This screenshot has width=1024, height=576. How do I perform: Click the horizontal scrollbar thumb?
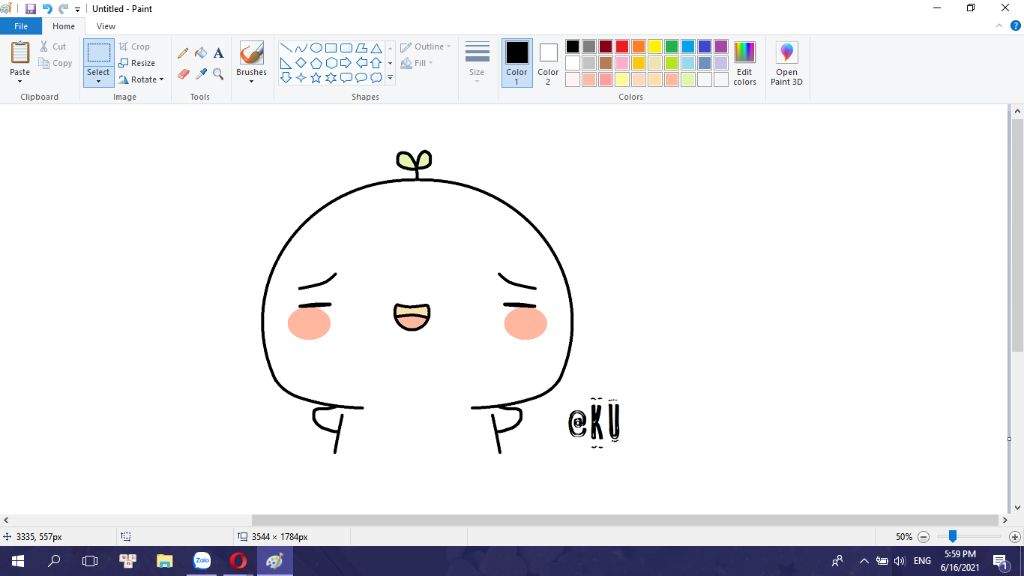click(625, 520)
